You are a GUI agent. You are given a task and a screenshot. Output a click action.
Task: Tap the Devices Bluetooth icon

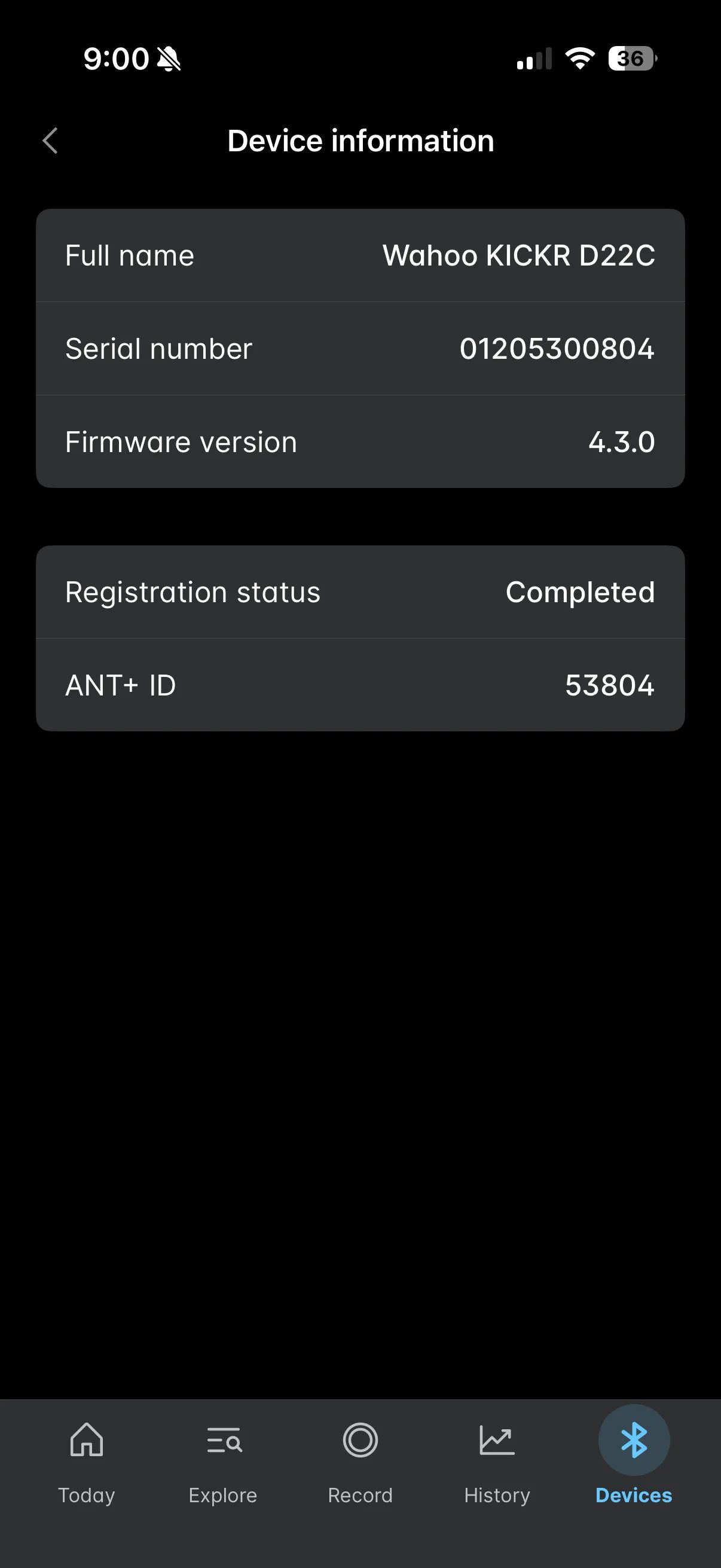coord(633,1440)
